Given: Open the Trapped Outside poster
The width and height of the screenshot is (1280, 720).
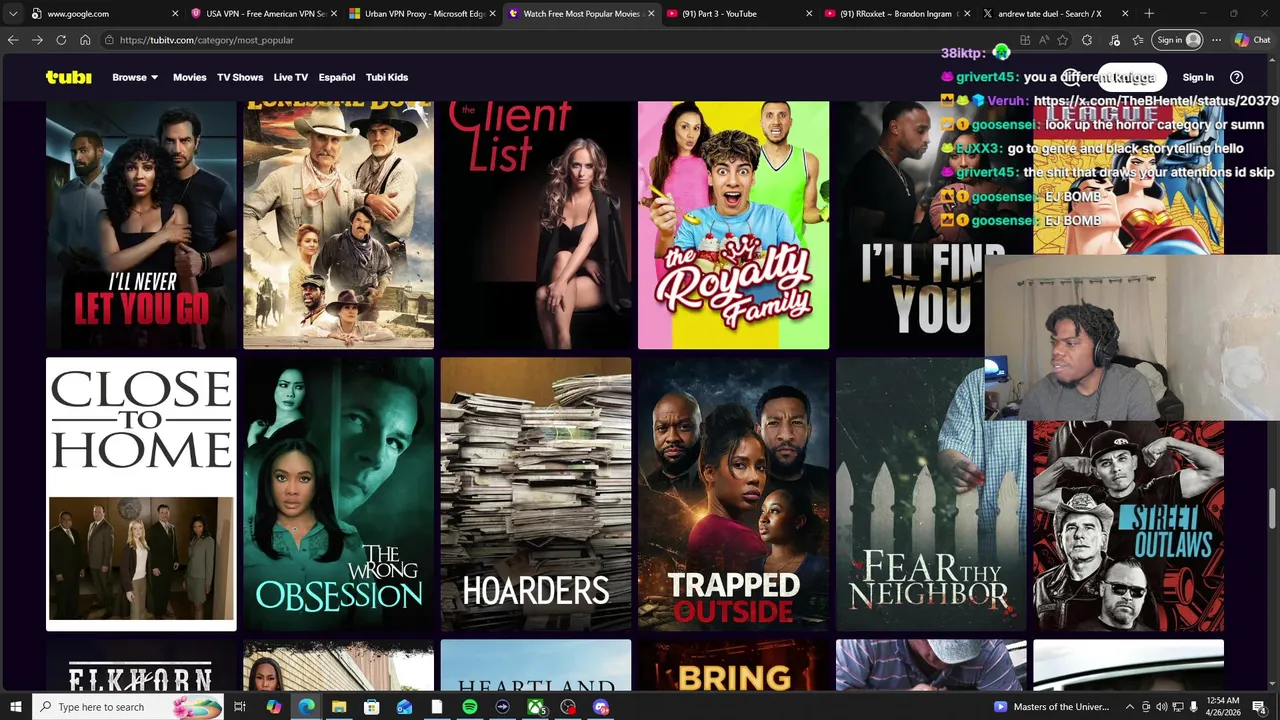Looking at the screenshot, I should [733, 494].
